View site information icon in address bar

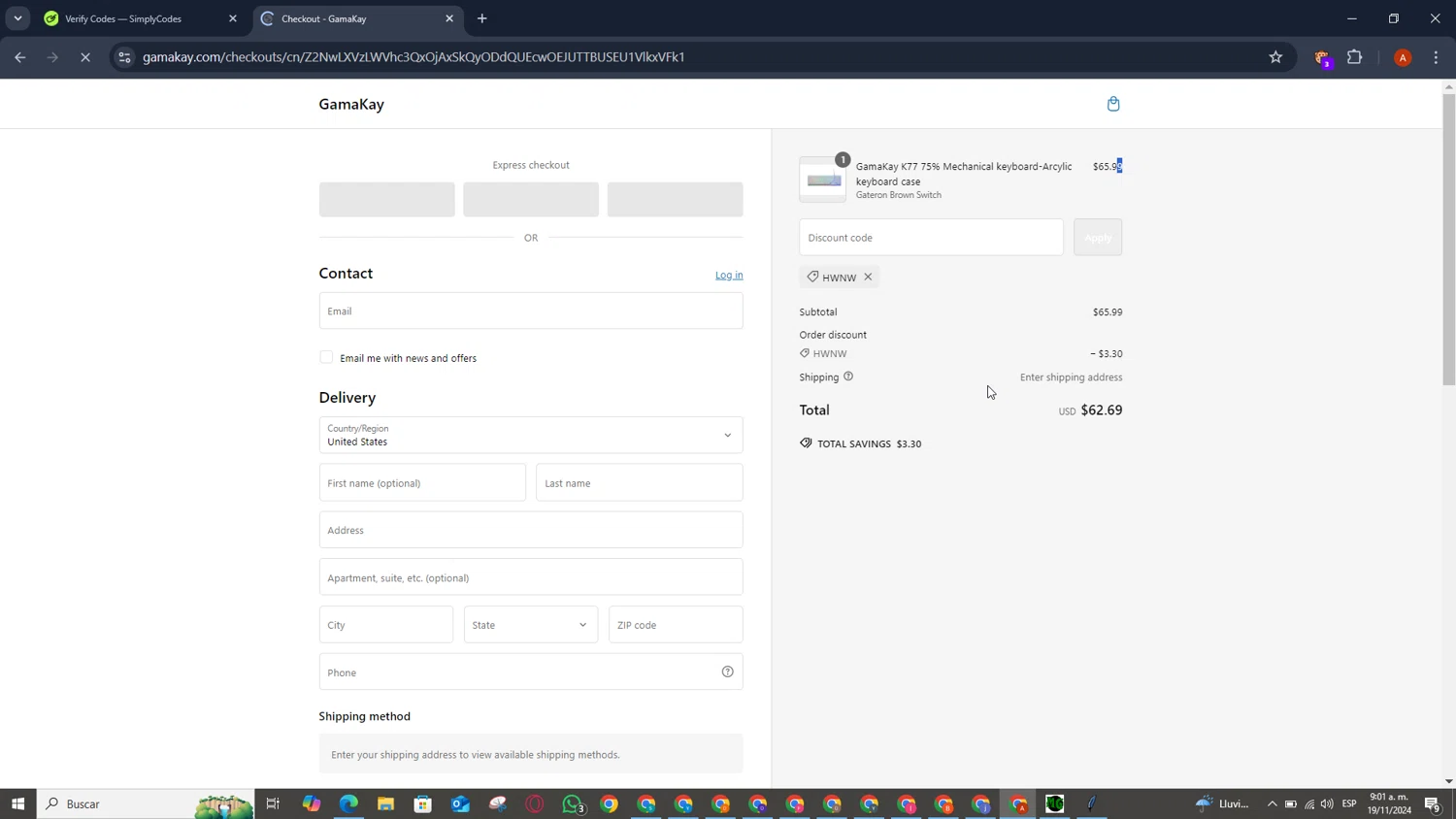point(124,57)
